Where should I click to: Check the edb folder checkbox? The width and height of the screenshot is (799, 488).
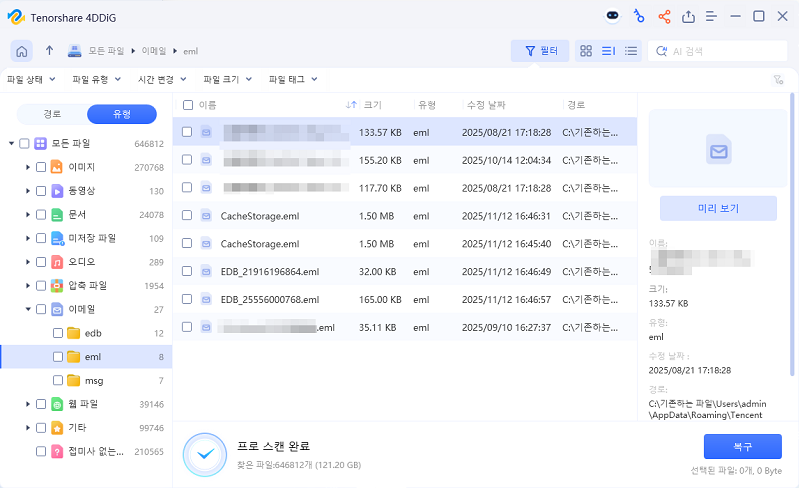pyautogui.click(x=58, y=333)
